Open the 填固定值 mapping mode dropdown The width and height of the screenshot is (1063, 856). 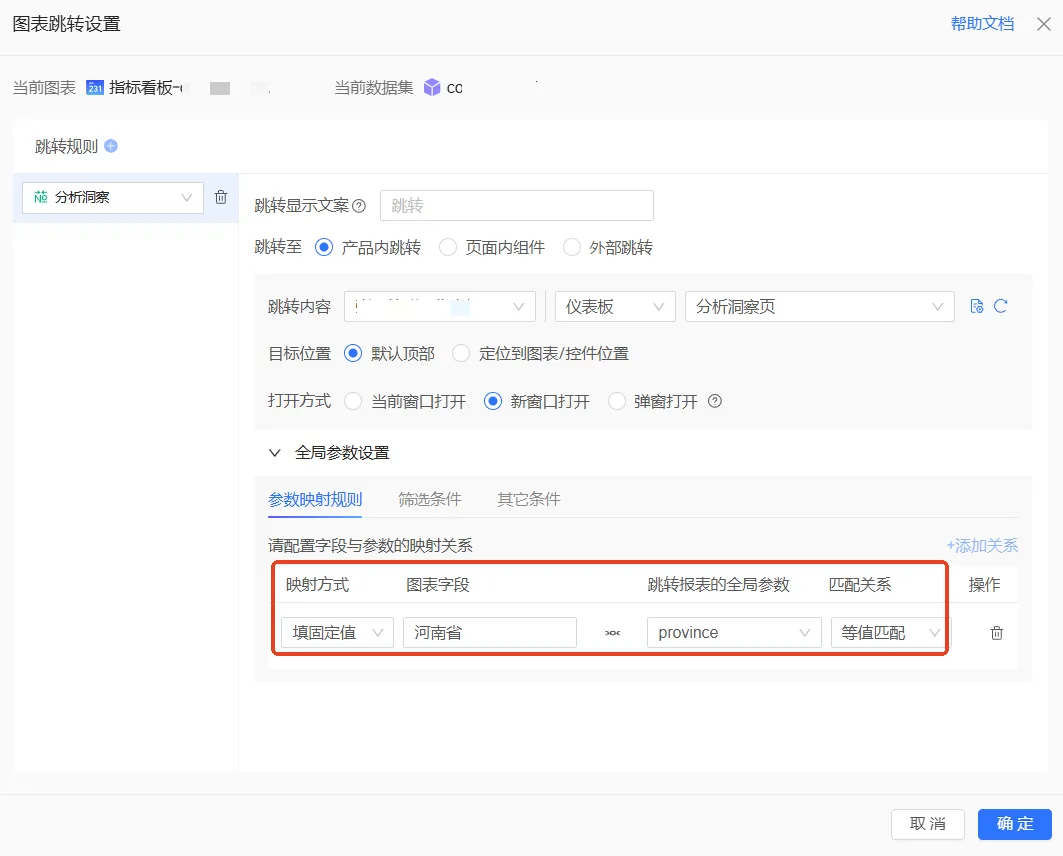click(338, 633)
